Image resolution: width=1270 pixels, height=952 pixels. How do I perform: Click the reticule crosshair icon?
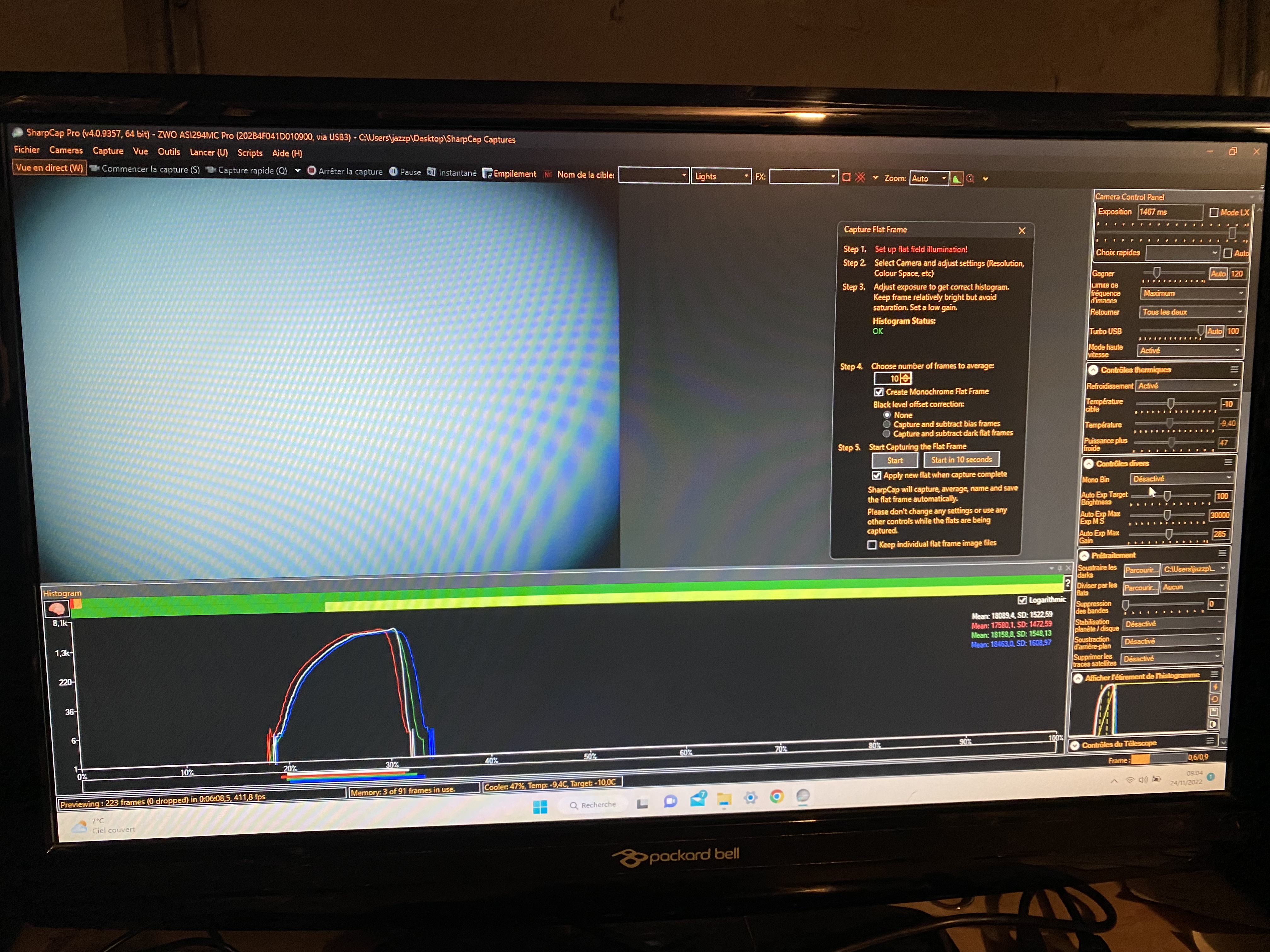(x=860, y=177)
